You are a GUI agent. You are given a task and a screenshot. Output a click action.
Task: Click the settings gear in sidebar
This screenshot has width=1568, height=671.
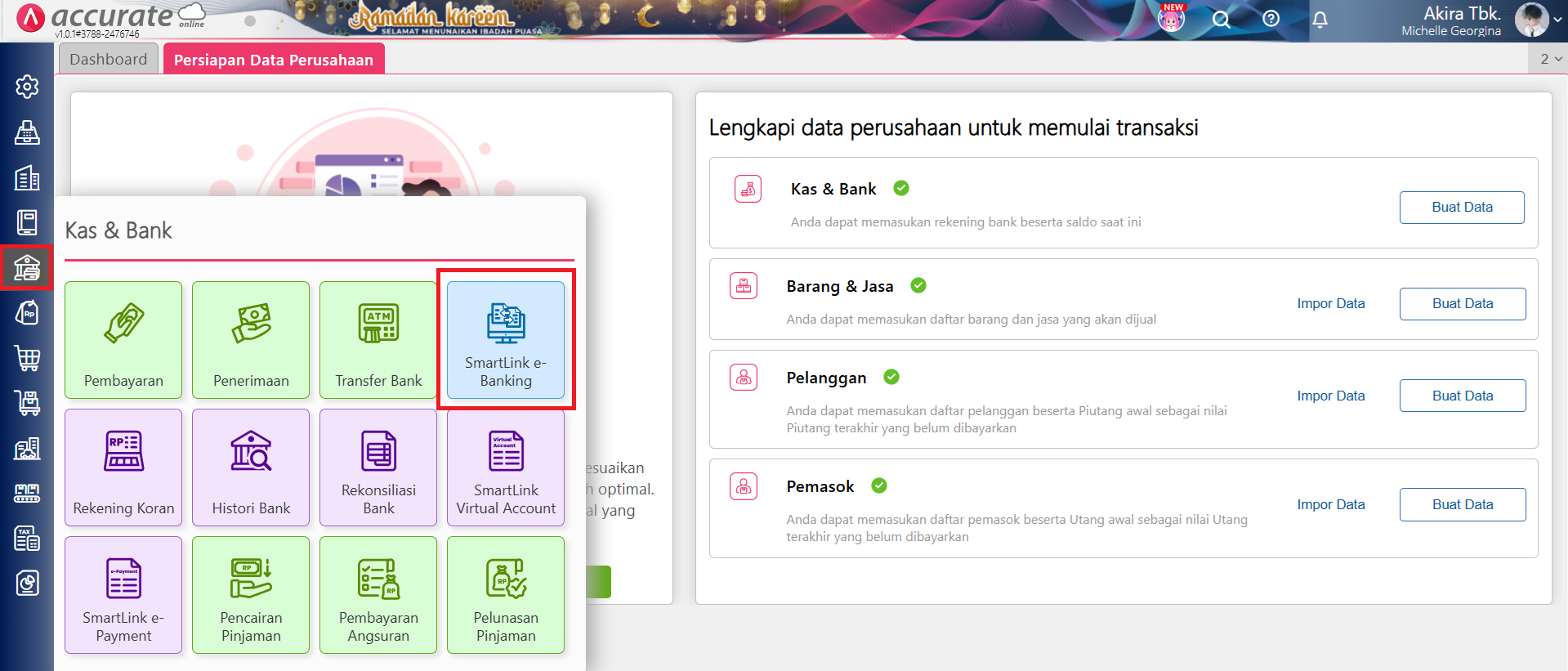tap(27, 87)
